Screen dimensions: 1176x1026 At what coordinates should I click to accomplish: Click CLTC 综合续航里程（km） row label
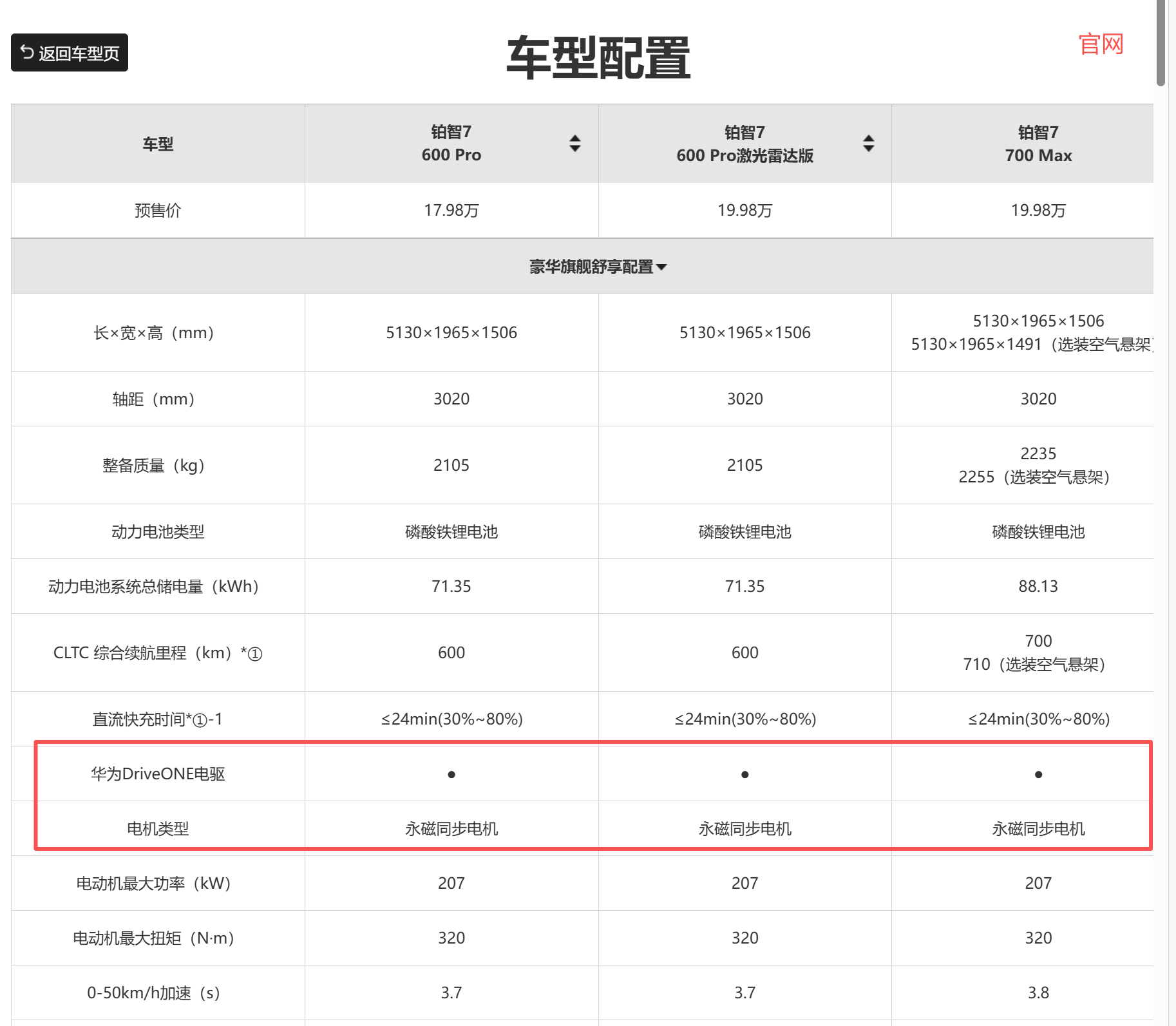tap(158, 653)
